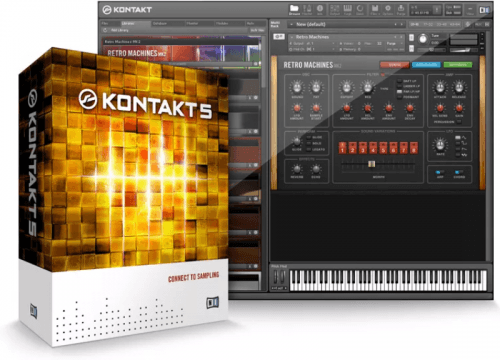
Task: Click the Echo effects knob
Action: (316, 169)
